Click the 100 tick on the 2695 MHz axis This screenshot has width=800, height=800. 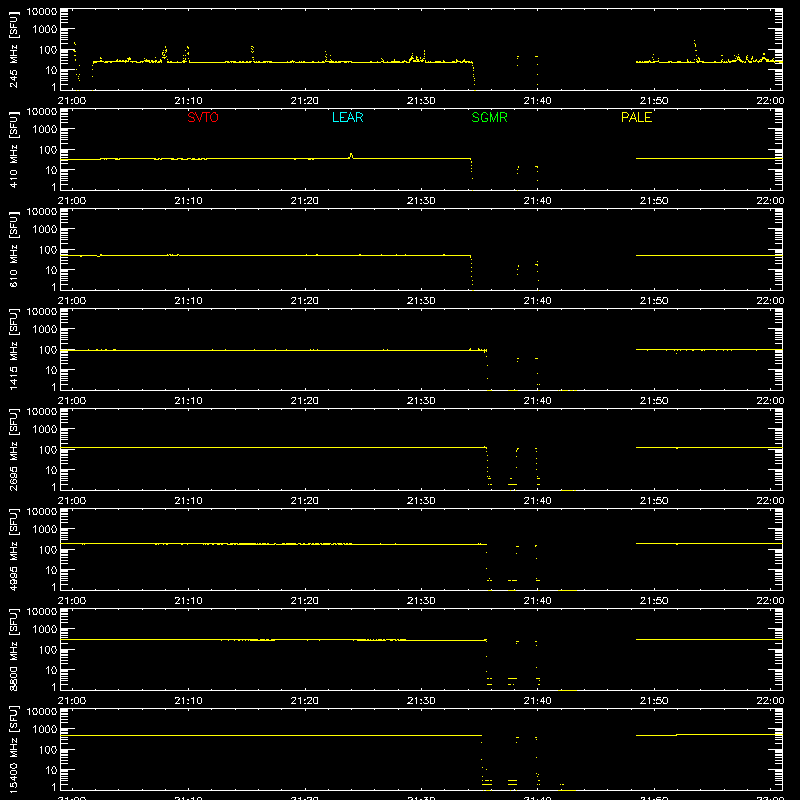48,450
